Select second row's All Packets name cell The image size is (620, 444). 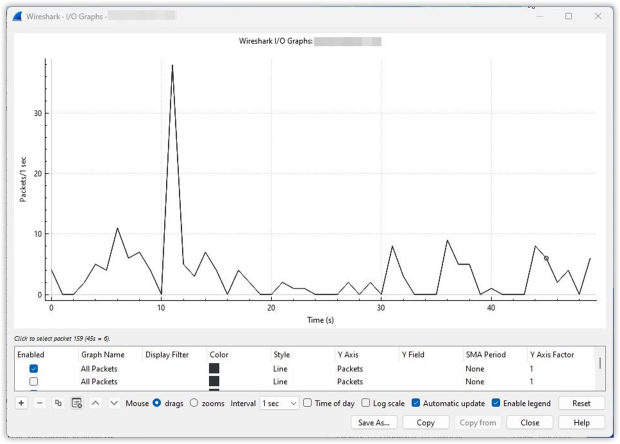99,382
